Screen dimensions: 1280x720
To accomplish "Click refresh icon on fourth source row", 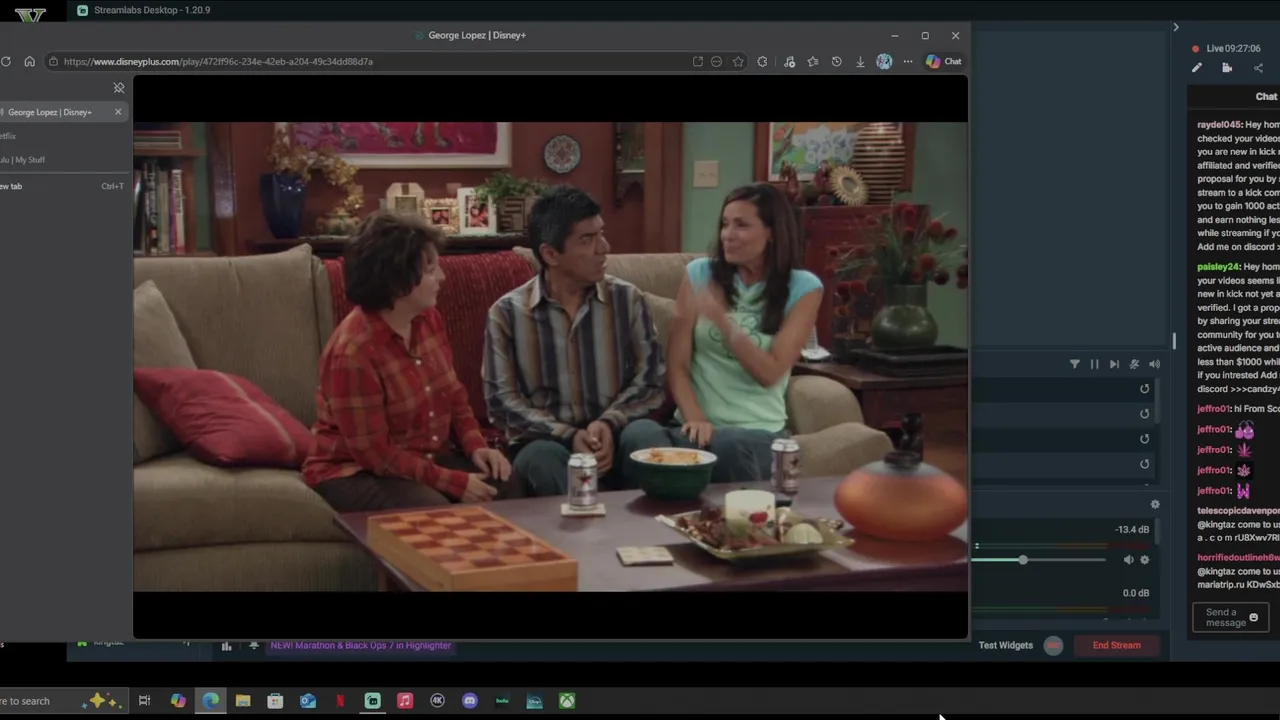I will point(1145,464).
